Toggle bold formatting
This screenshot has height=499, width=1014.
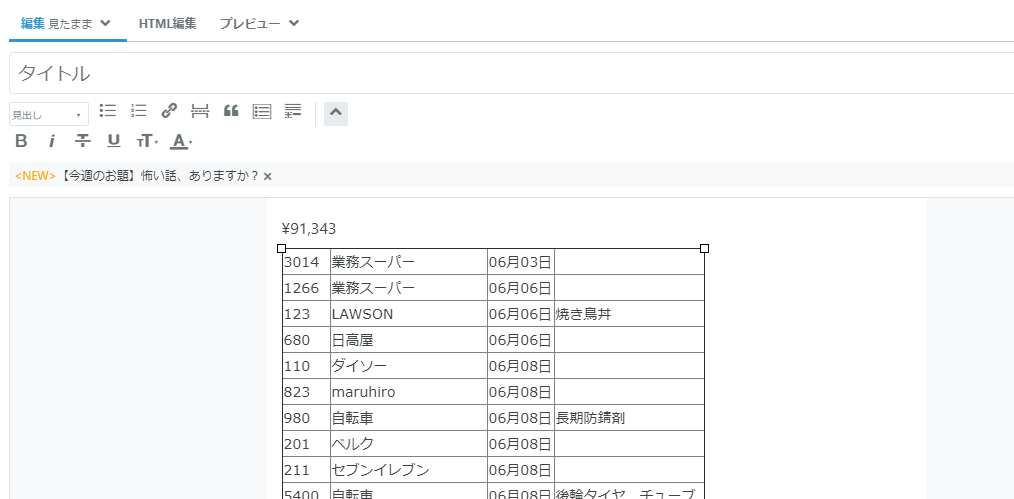[21, 141]
